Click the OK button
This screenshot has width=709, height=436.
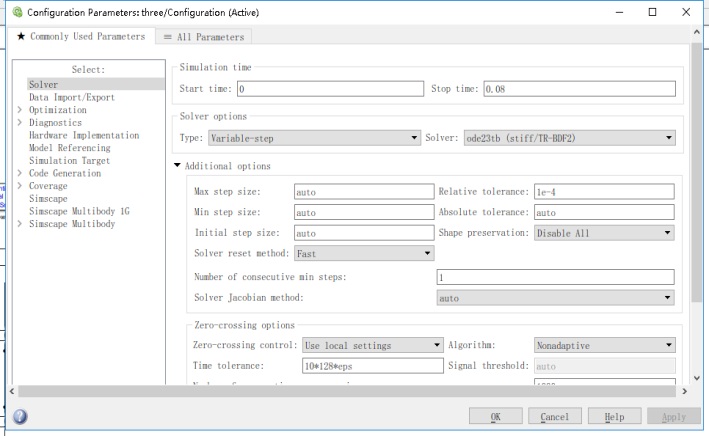[x=496, y=417]
